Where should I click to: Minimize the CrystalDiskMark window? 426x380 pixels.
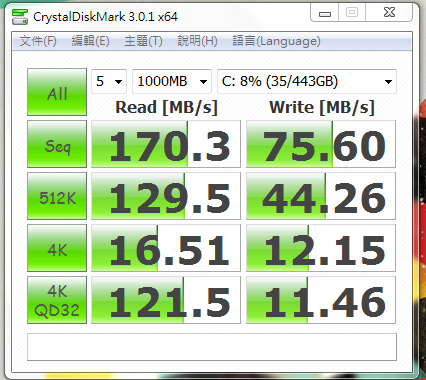click(325, 13)
